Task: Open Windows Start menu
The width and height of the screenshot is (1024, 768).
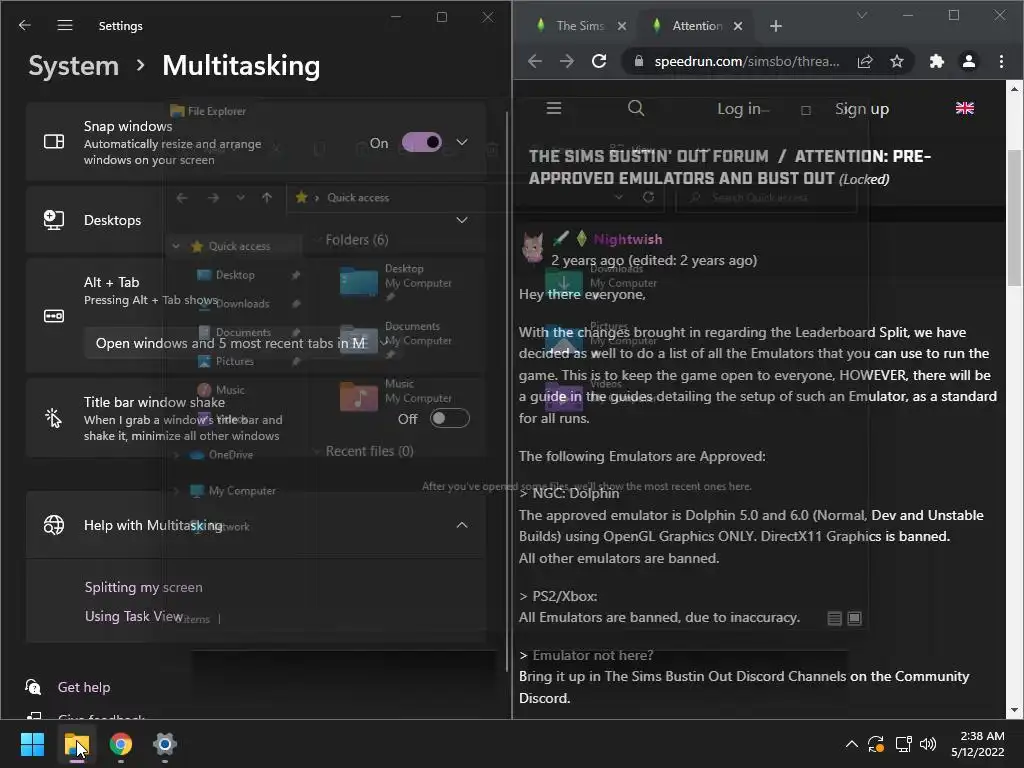Action: pos(33,744)
